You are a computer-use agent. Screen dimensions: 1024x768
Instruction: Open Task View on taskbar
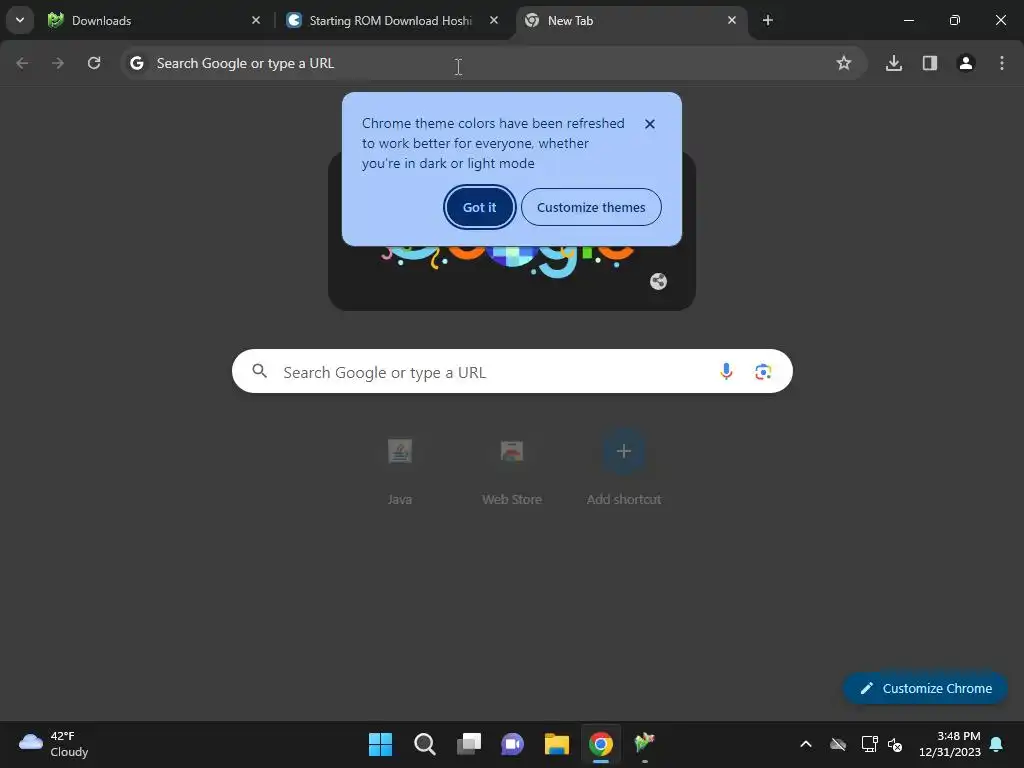point(469,744)
